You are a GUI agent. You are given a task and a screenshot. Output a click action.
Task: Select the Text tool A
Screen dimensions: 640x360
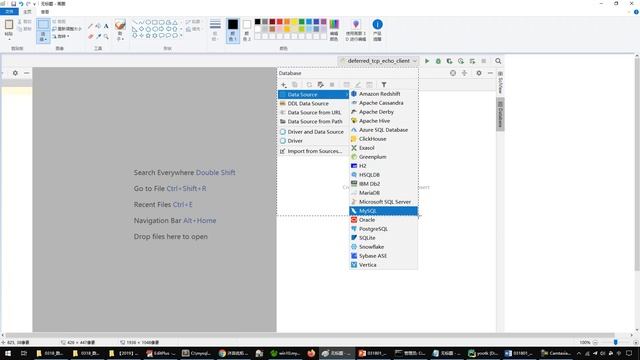[106, 26]
